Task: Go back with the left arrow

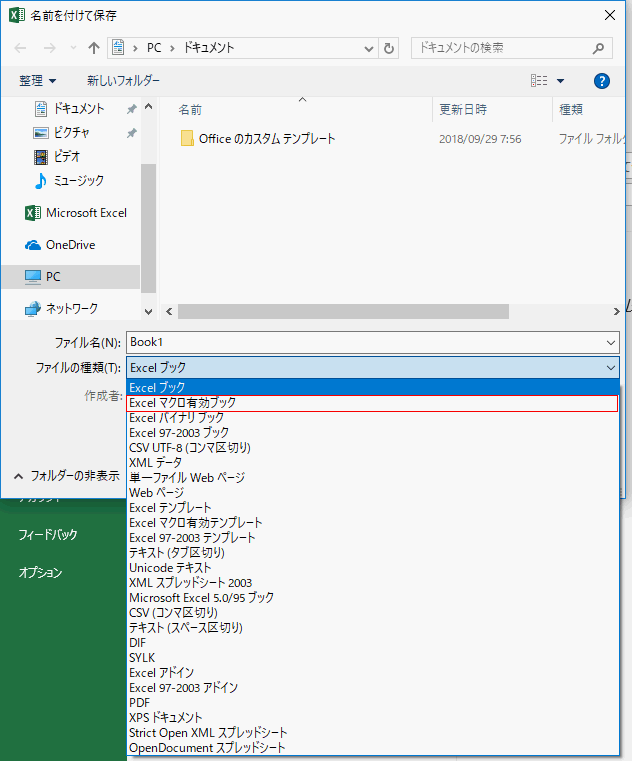Action: 20,48
